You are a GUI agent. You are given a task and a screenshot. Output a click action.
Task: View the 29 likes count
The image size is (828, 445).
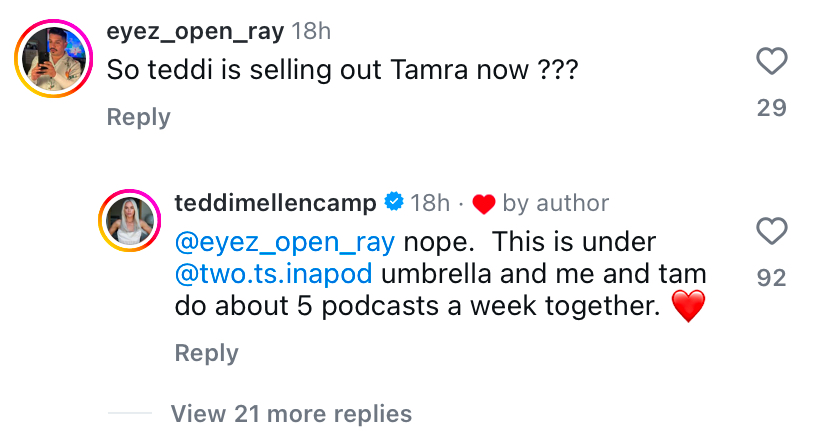tap(771, 107)
